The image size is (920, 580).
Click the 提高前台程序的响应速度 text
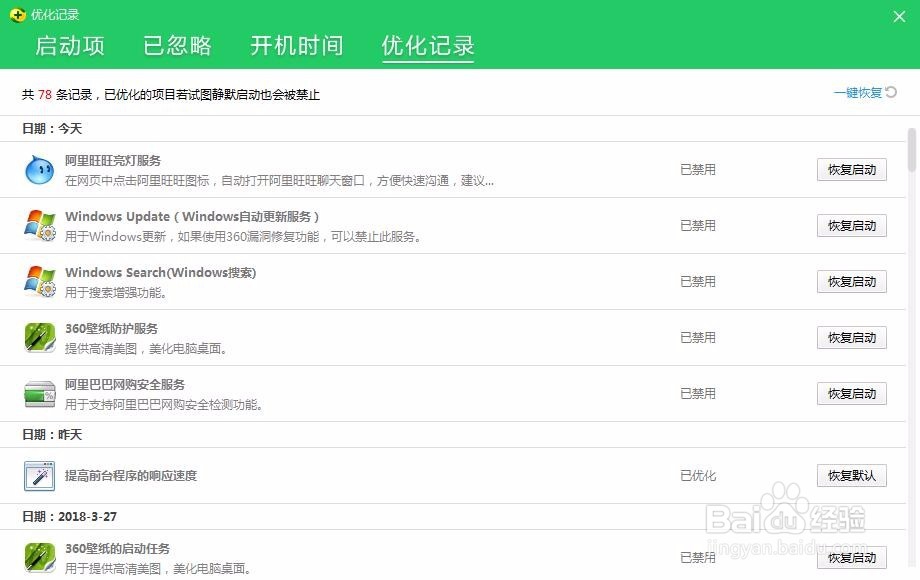(x=131, y=476)
